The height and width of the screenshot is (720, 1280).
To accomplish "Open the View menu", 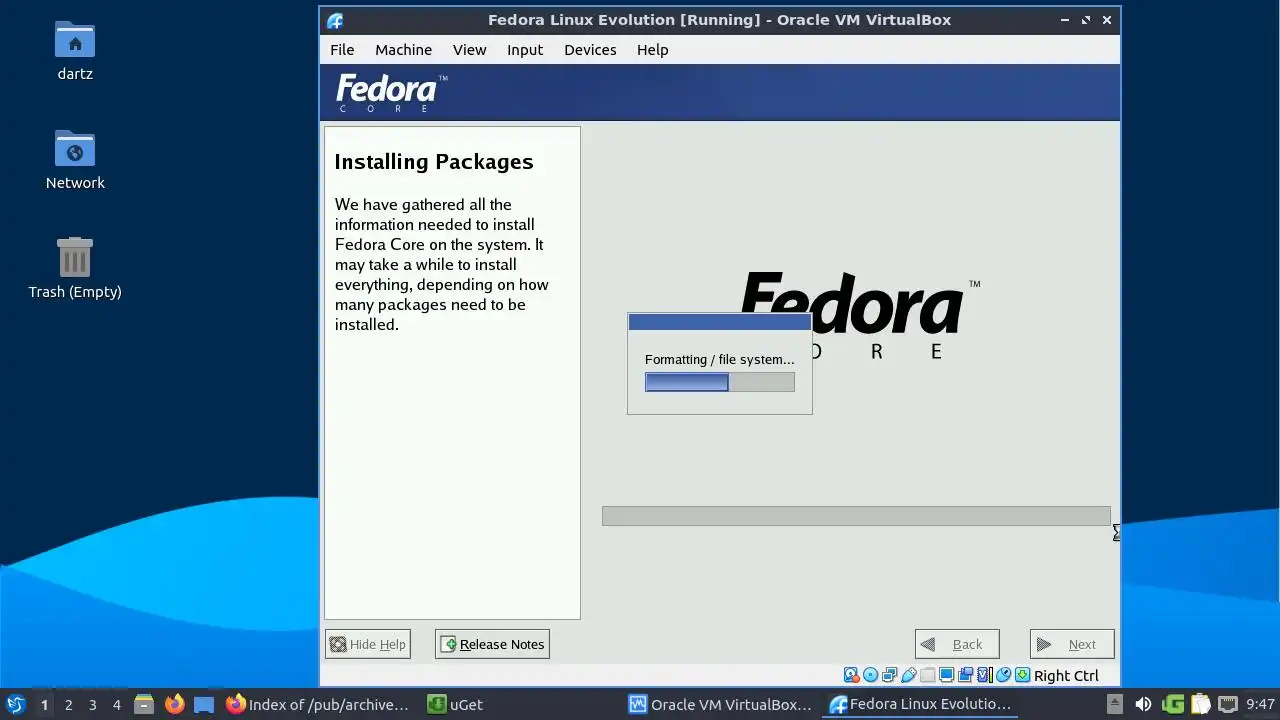I will 469,50.
